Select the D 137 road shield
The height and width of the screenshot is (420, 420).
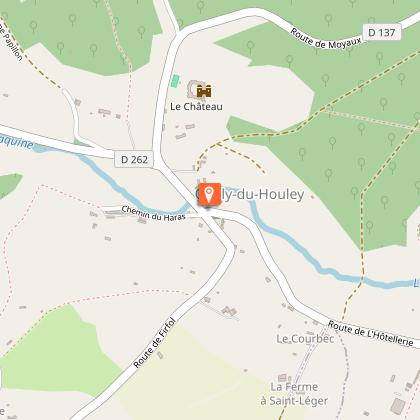pos(382,32)
